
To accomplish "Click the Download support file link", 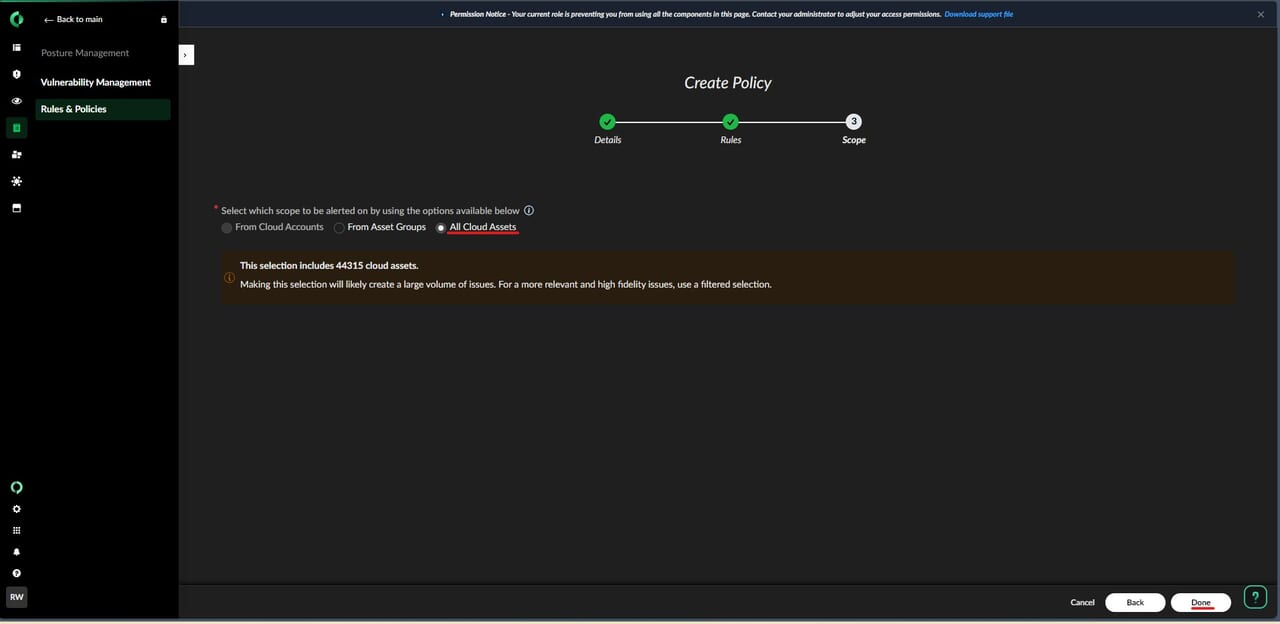I will 978,14.
